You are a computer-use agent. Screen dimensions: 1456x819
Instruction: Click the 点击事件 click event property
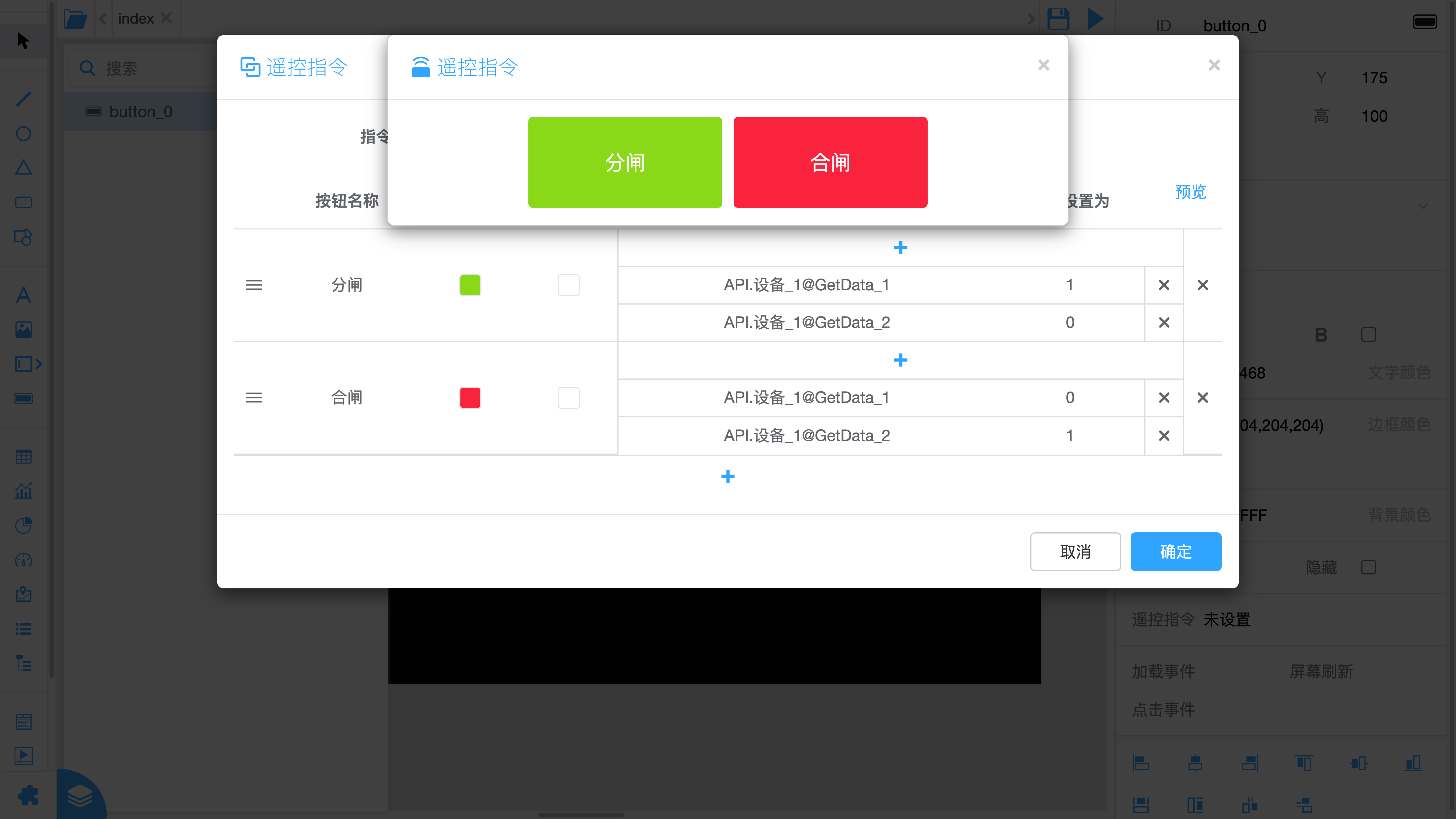click(x=1163, y=709)
